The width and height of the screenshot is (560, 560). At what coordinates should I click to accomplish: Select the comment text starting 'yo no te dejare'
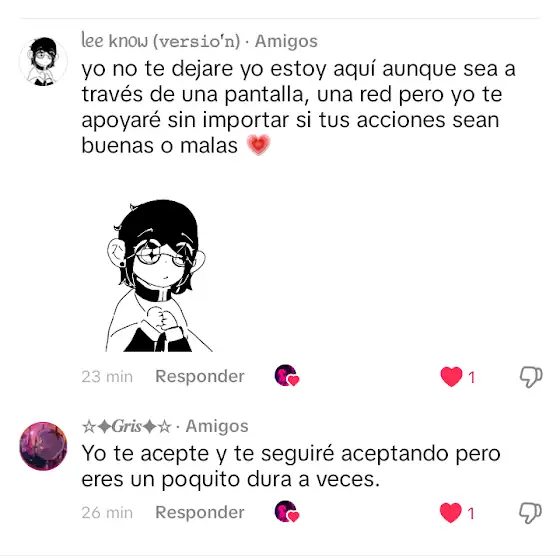point(298,107)
